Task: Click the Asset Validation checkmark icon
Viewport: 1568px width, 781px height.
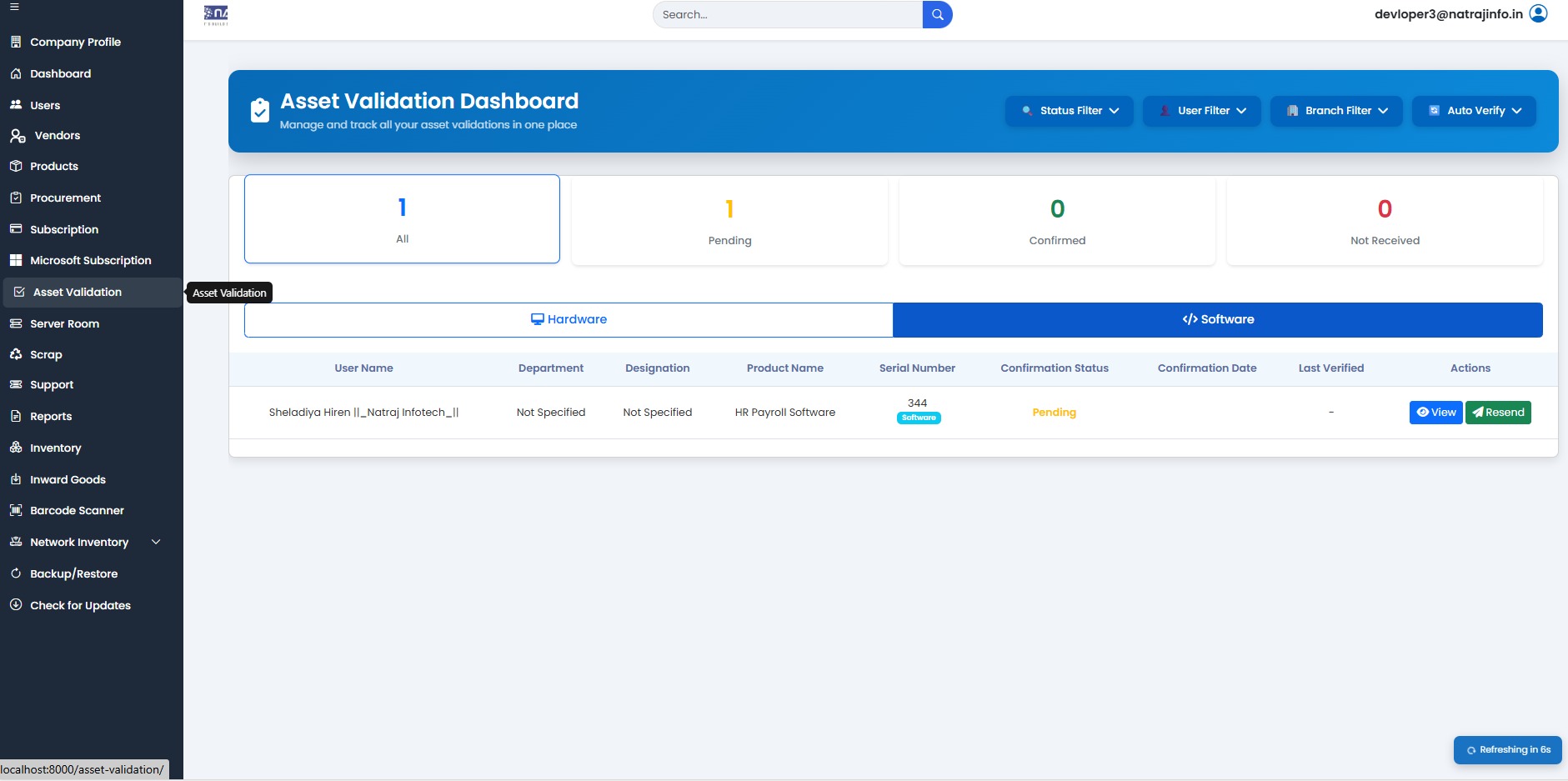Action: pyautogui.click(x=19, y=292)
